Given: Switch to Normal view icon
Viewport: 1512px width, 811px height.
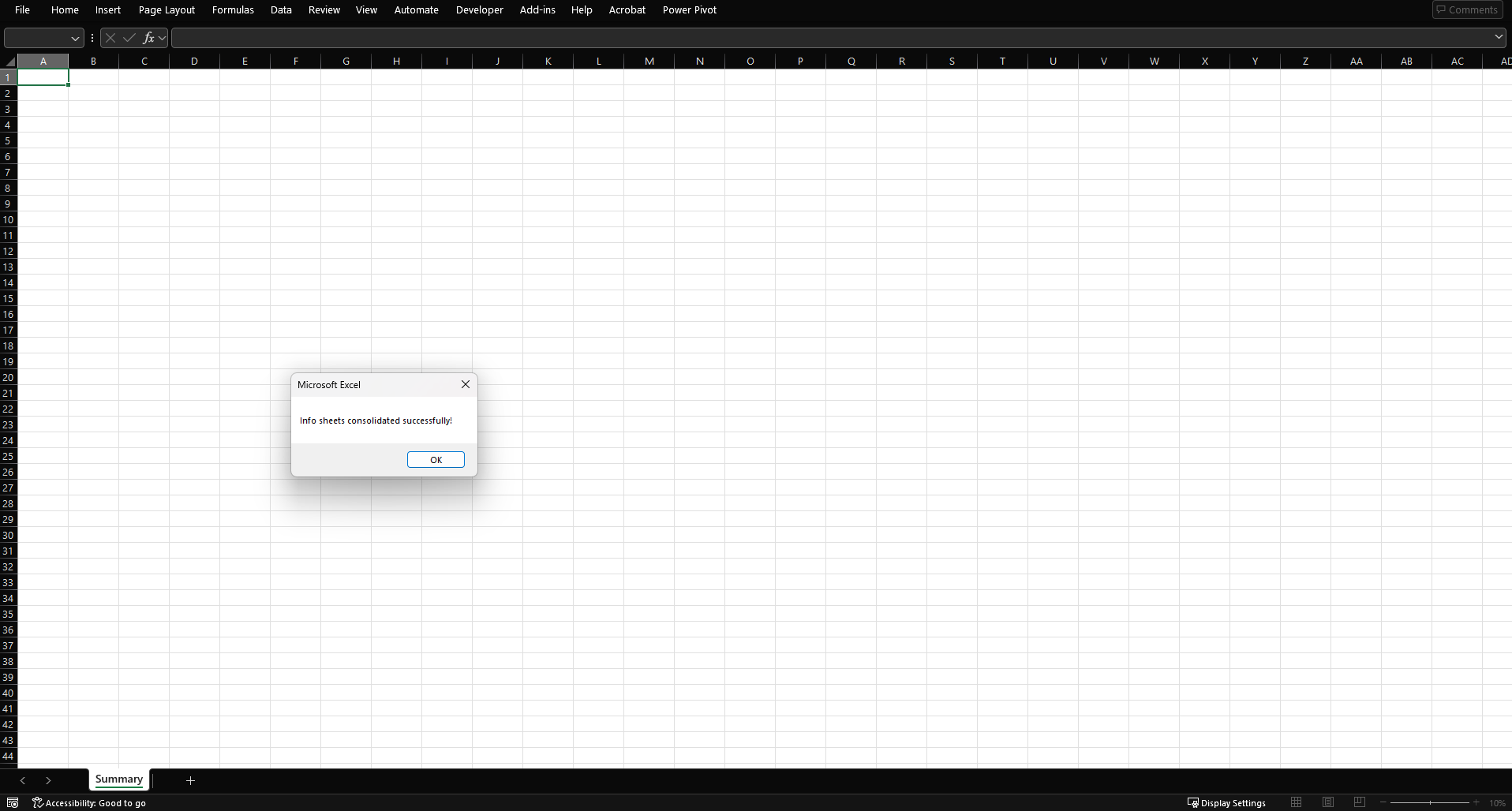Looking at the screenshot, I should 1296,802.
